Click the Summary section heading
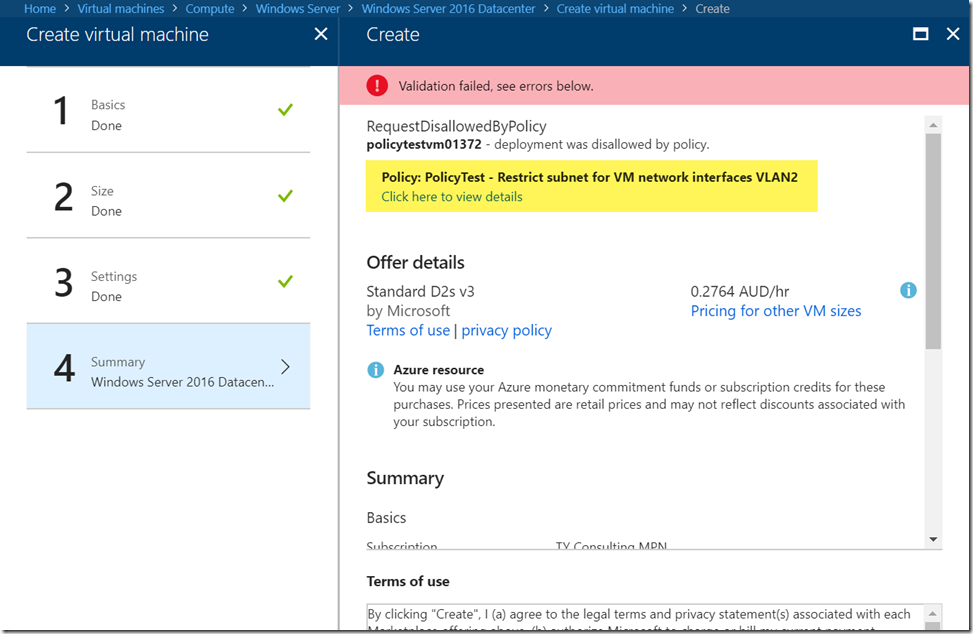Image resolution: width=973 pixels, height=634 pixels. (x=405, y=478)
